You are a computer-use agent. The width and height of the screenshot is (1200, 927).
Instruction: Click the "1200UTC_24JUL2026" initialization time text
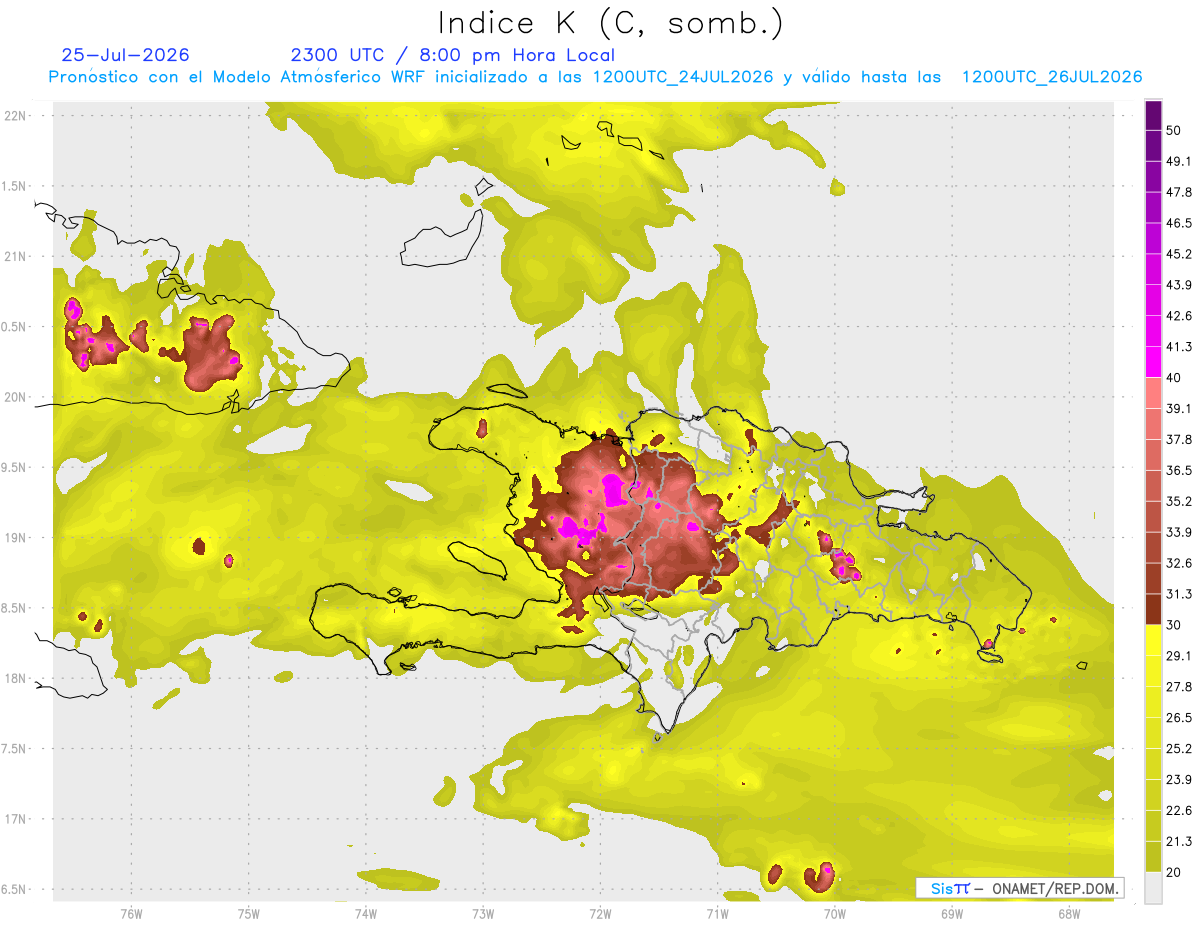[x=683, y=77]
